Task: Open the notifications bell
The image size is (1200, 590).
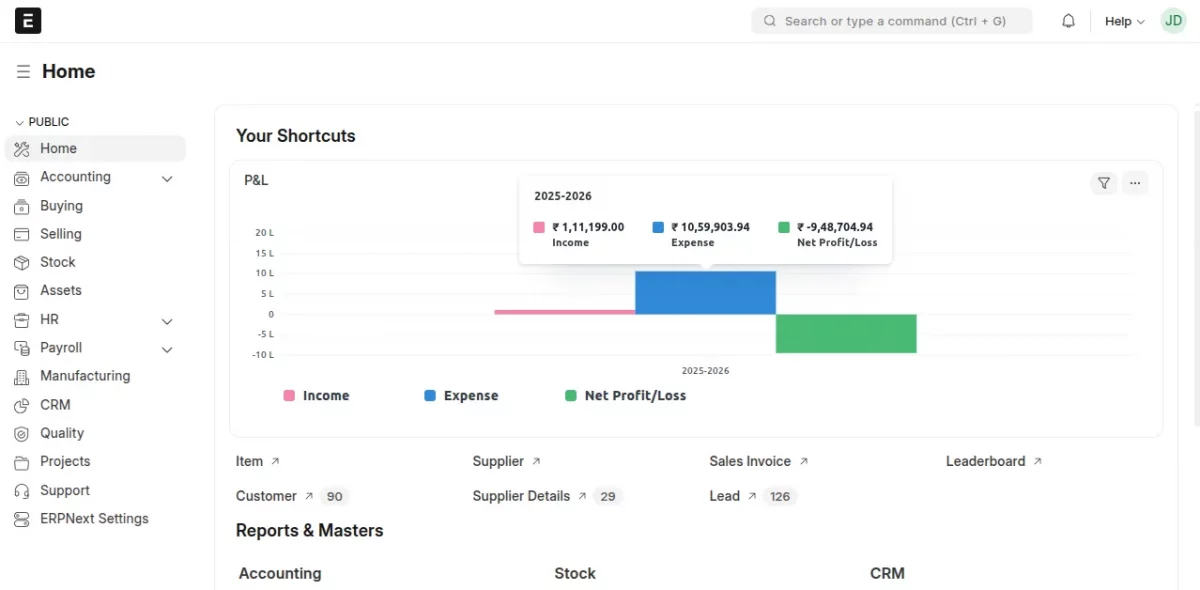Action: point(1068,20)
